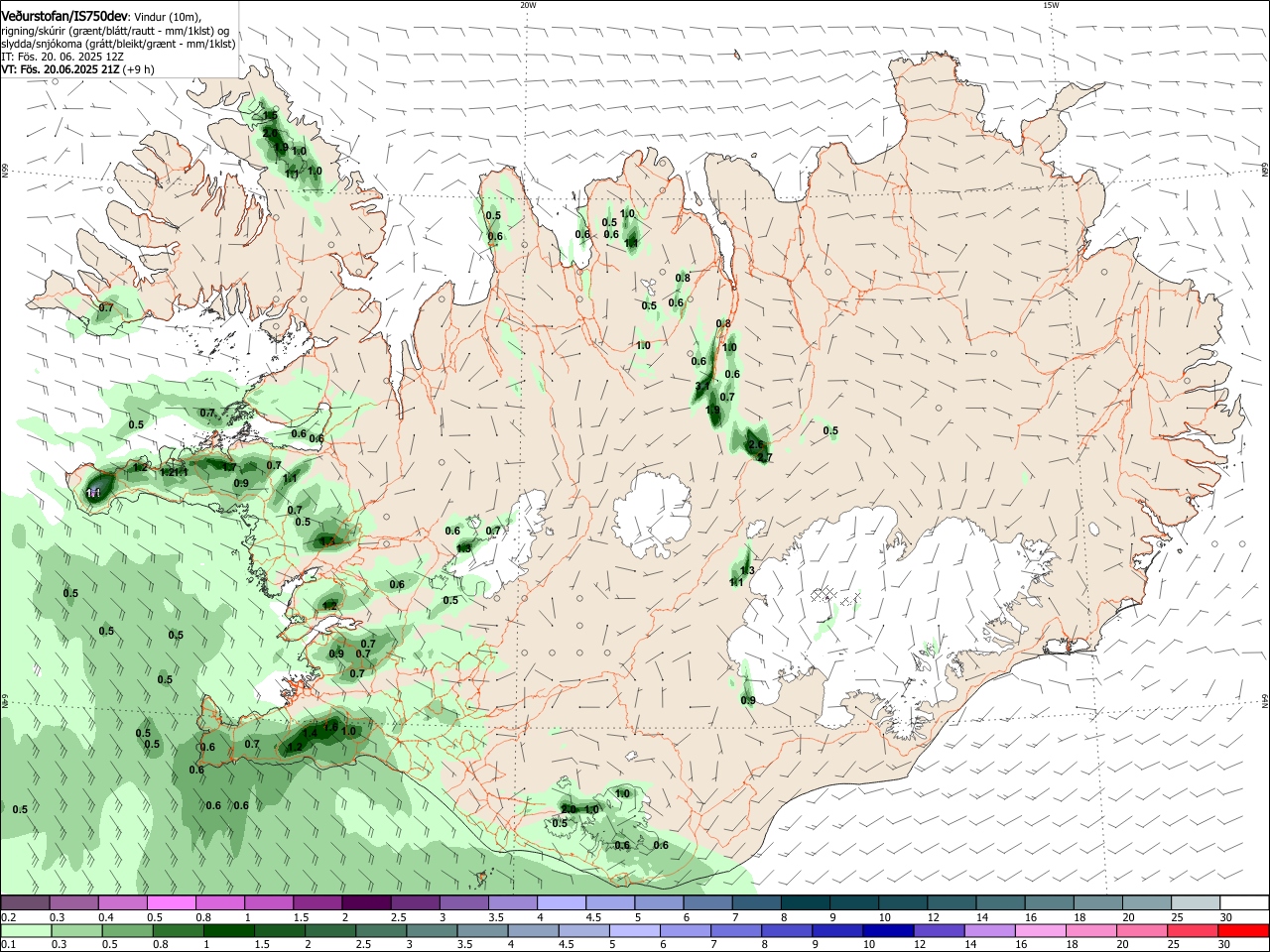The height and width of the screenshot is (952, 1270).
Task: Click the 'IT: Fös. 20. 06. 2025 12Z' line
Action: (x=62, y=57)
